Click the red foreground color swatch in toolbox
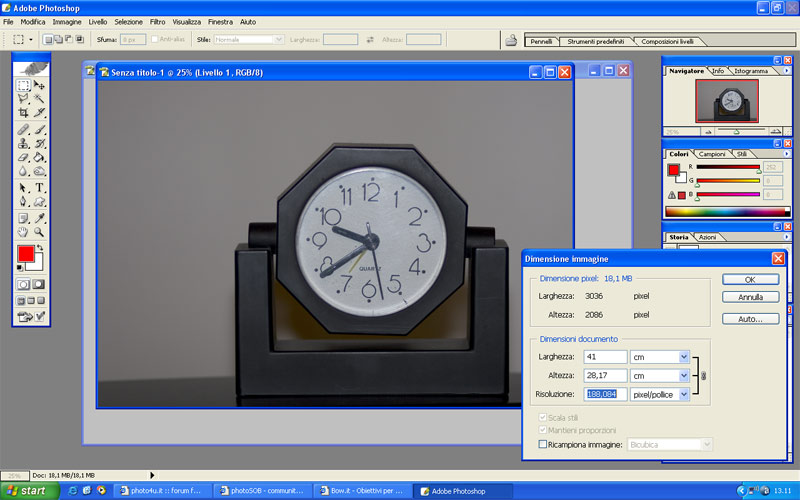 click(26, 255)
